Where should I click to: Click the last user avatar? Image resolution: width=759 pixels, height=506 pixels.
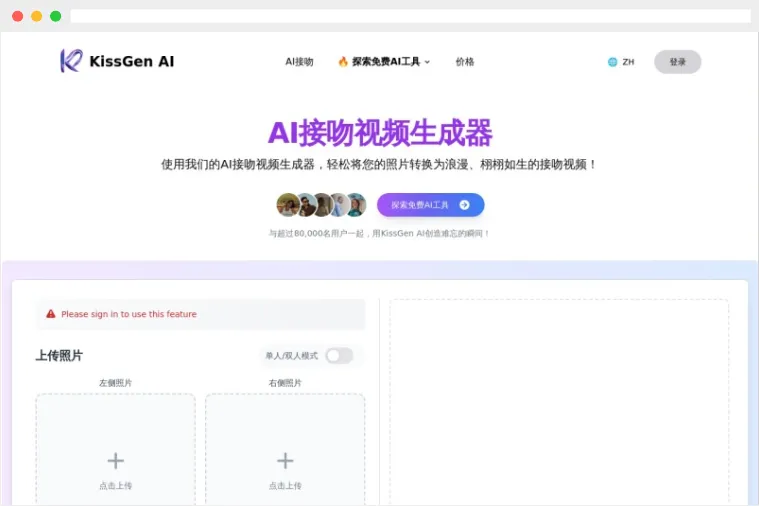(x=356, y=205)
